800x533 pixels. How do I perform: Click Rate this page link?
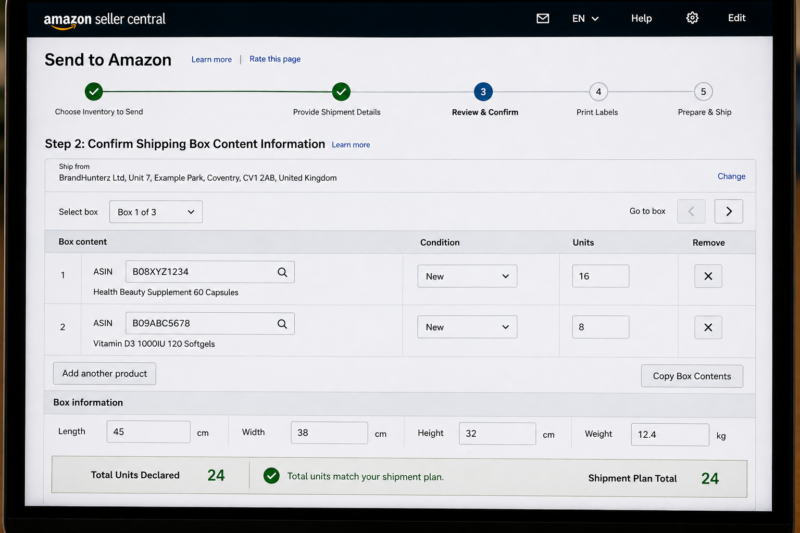click(274, 59)
